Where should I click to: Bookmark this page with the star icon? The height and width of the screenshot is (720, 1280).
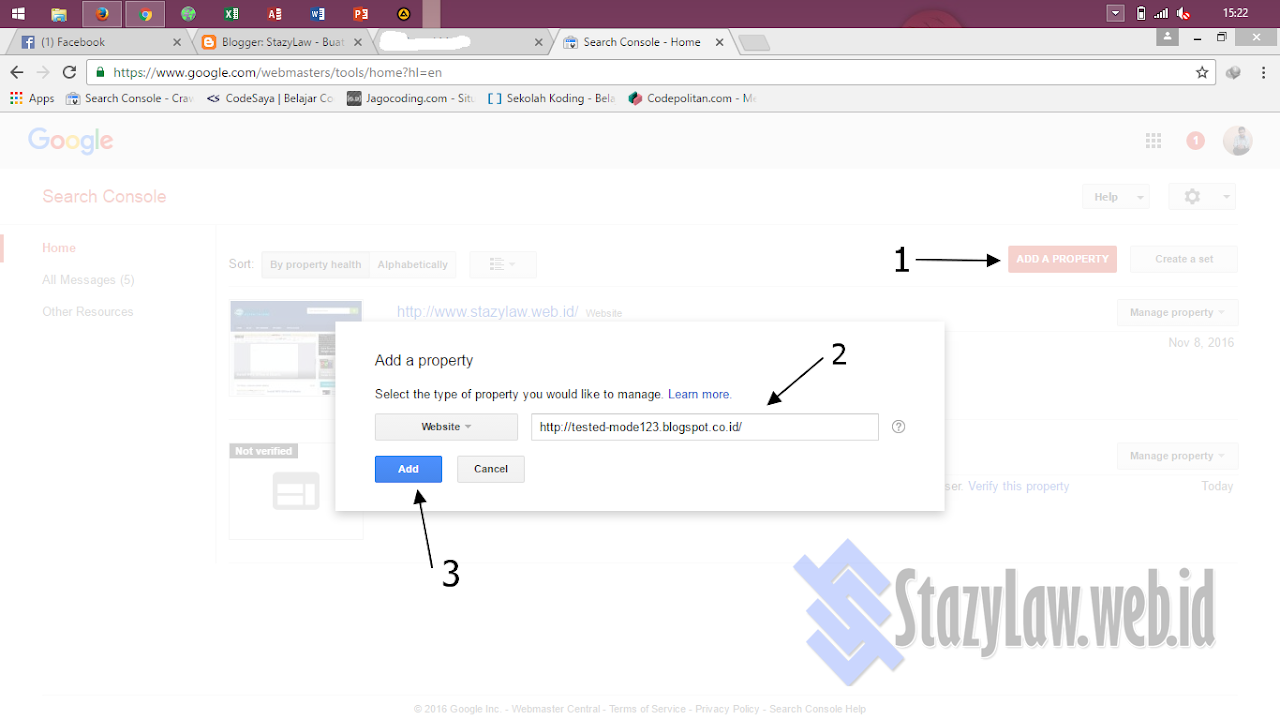point(1202,72)
